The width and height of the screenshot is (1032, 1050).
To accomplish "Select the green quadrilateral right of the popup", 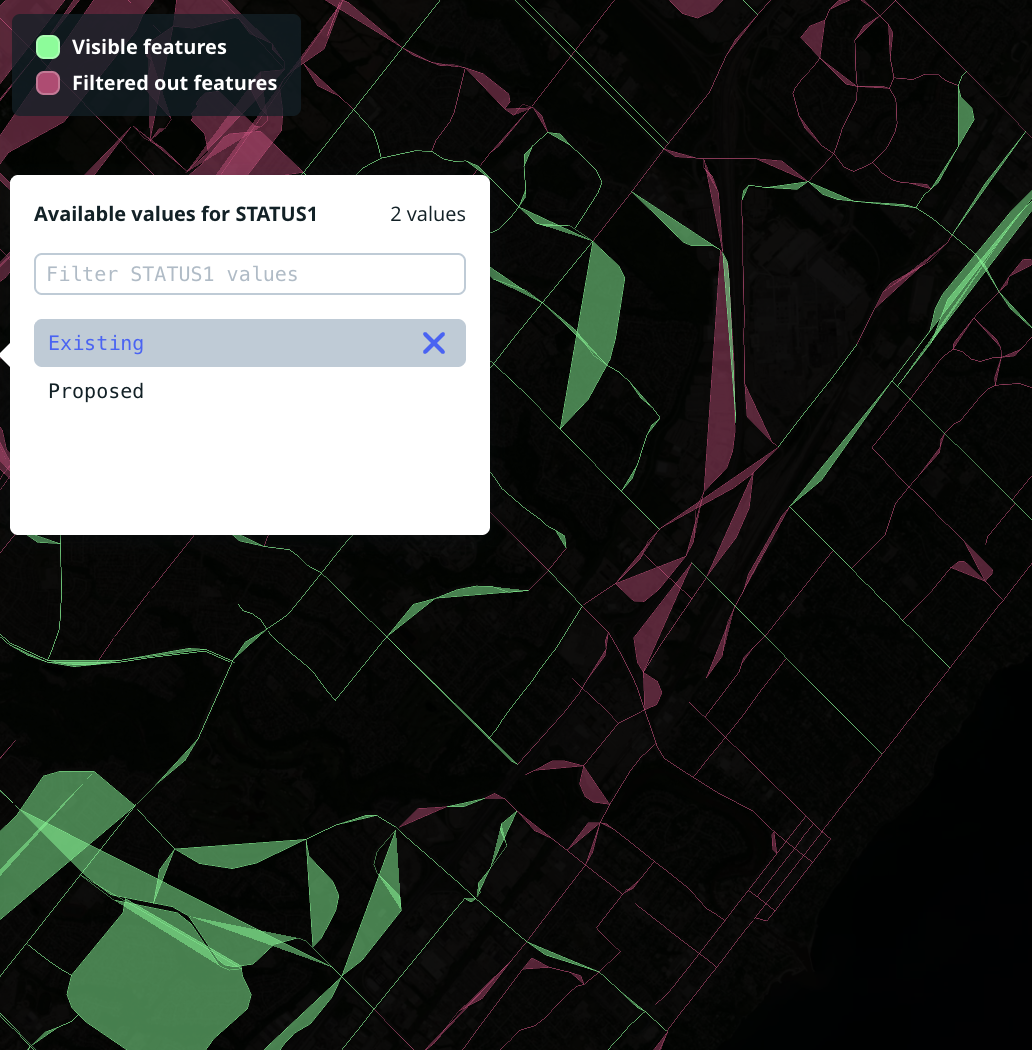I will point(594,330).
